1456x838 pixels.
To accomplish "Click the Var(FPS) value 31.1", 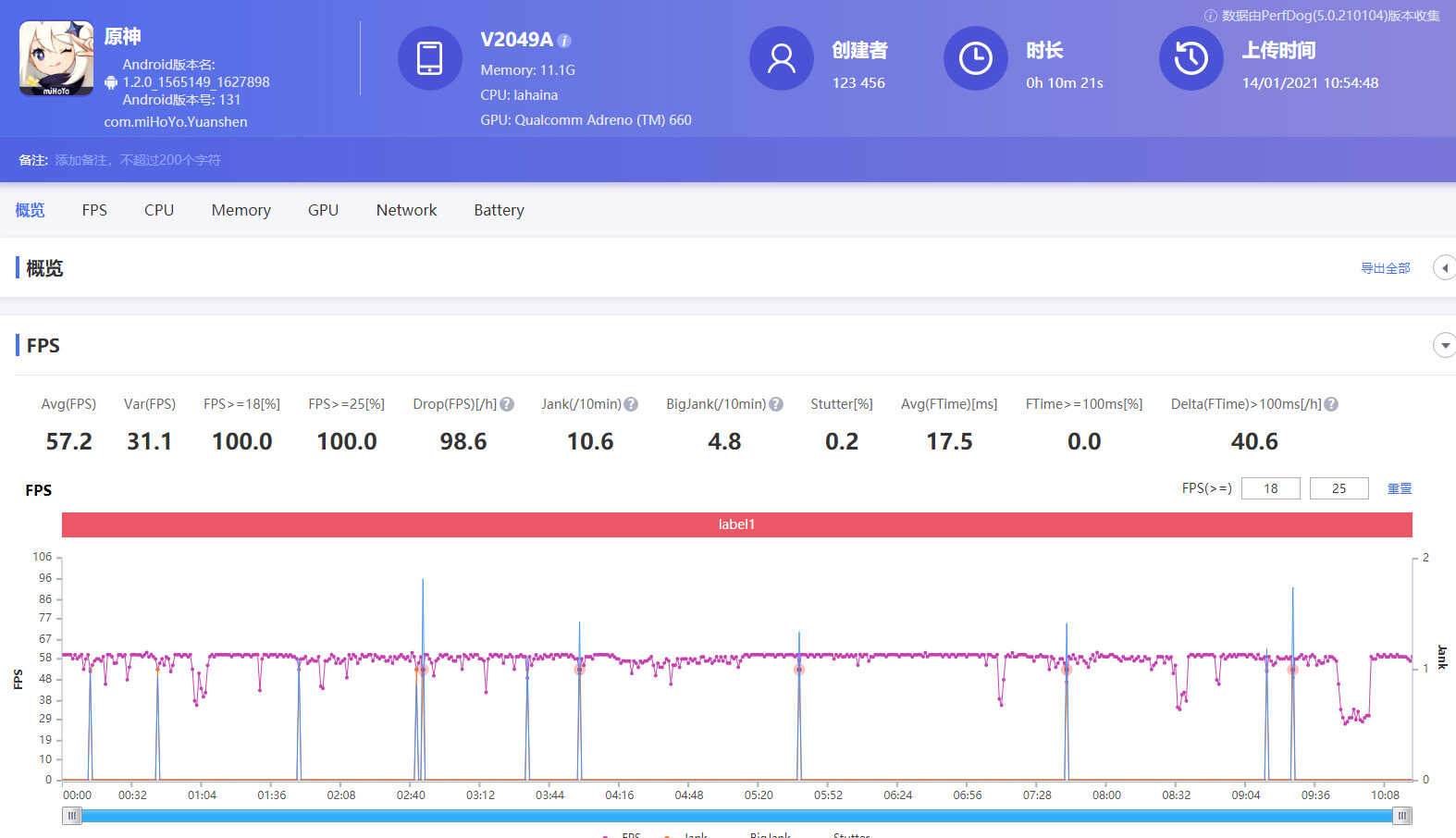I will (150, 442).
